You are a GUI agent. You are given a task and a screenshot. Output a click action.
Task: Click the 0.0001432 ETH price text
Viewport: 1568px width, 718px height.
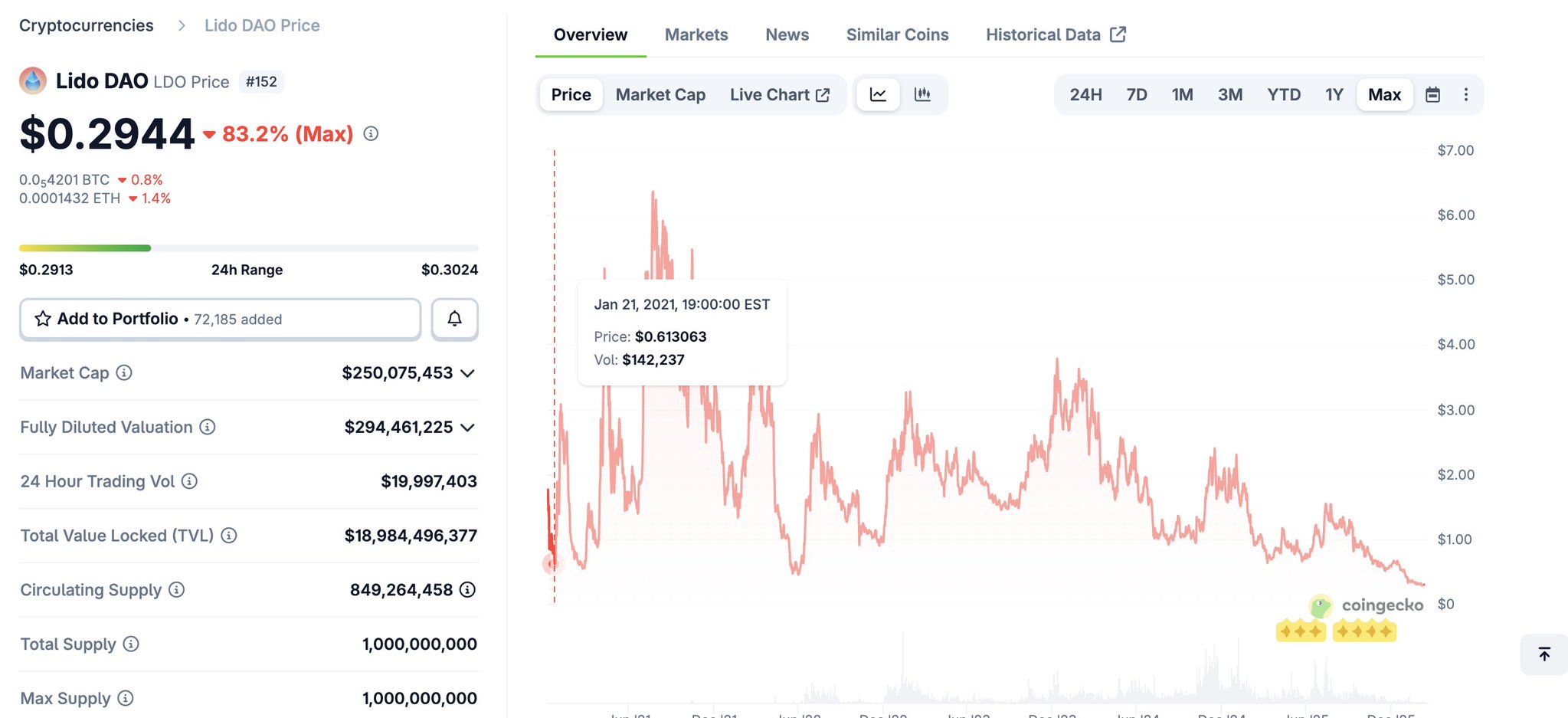coord(70,198)
